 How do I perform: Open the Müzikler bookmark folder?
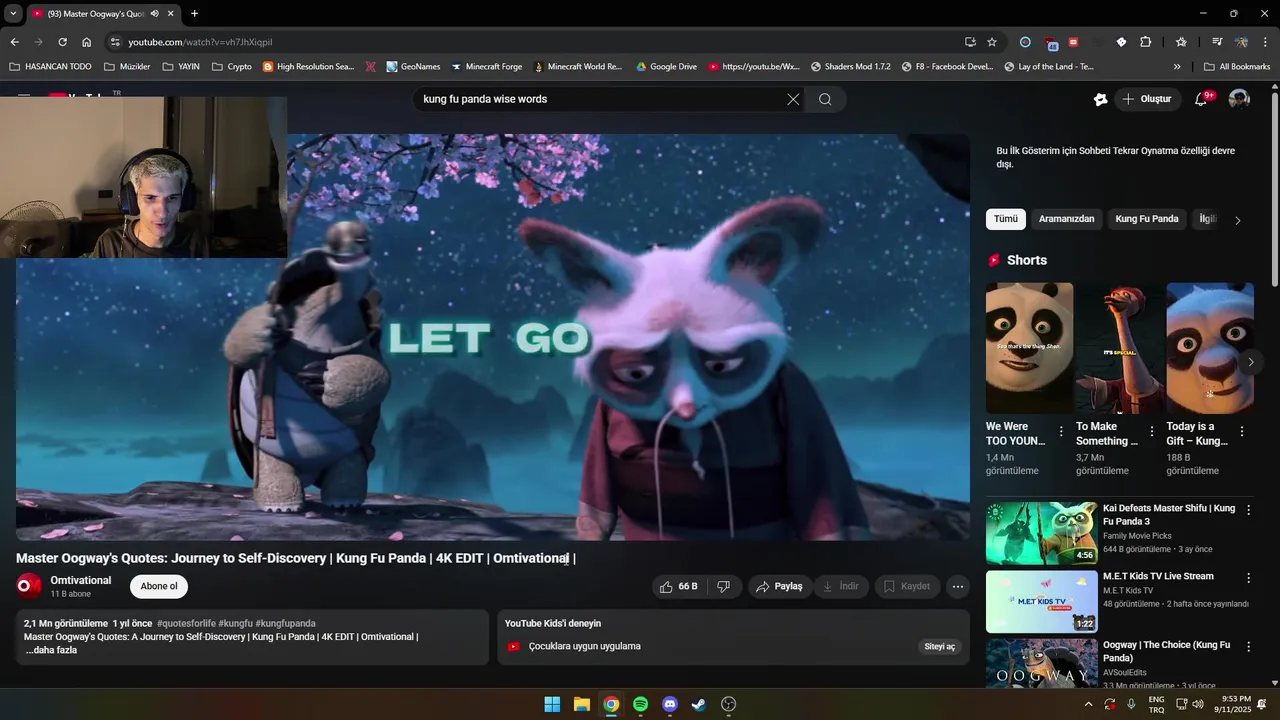point(127,67)
